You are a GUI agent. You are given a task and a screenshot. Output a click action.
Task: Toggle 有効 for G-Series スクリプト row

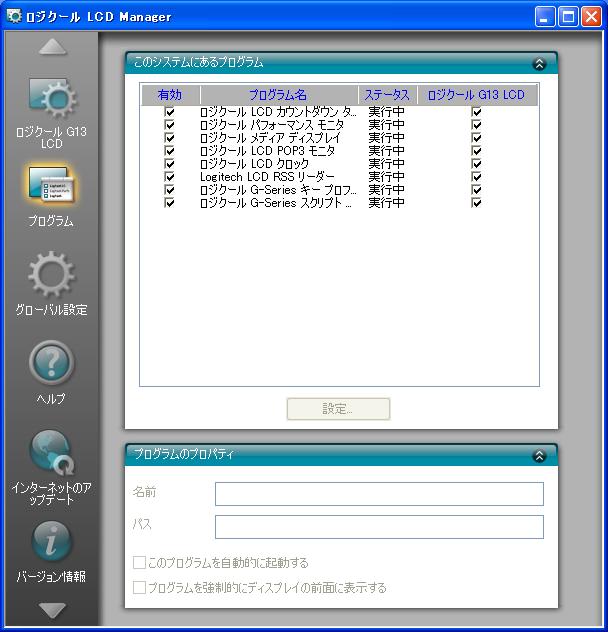[170, 202]
